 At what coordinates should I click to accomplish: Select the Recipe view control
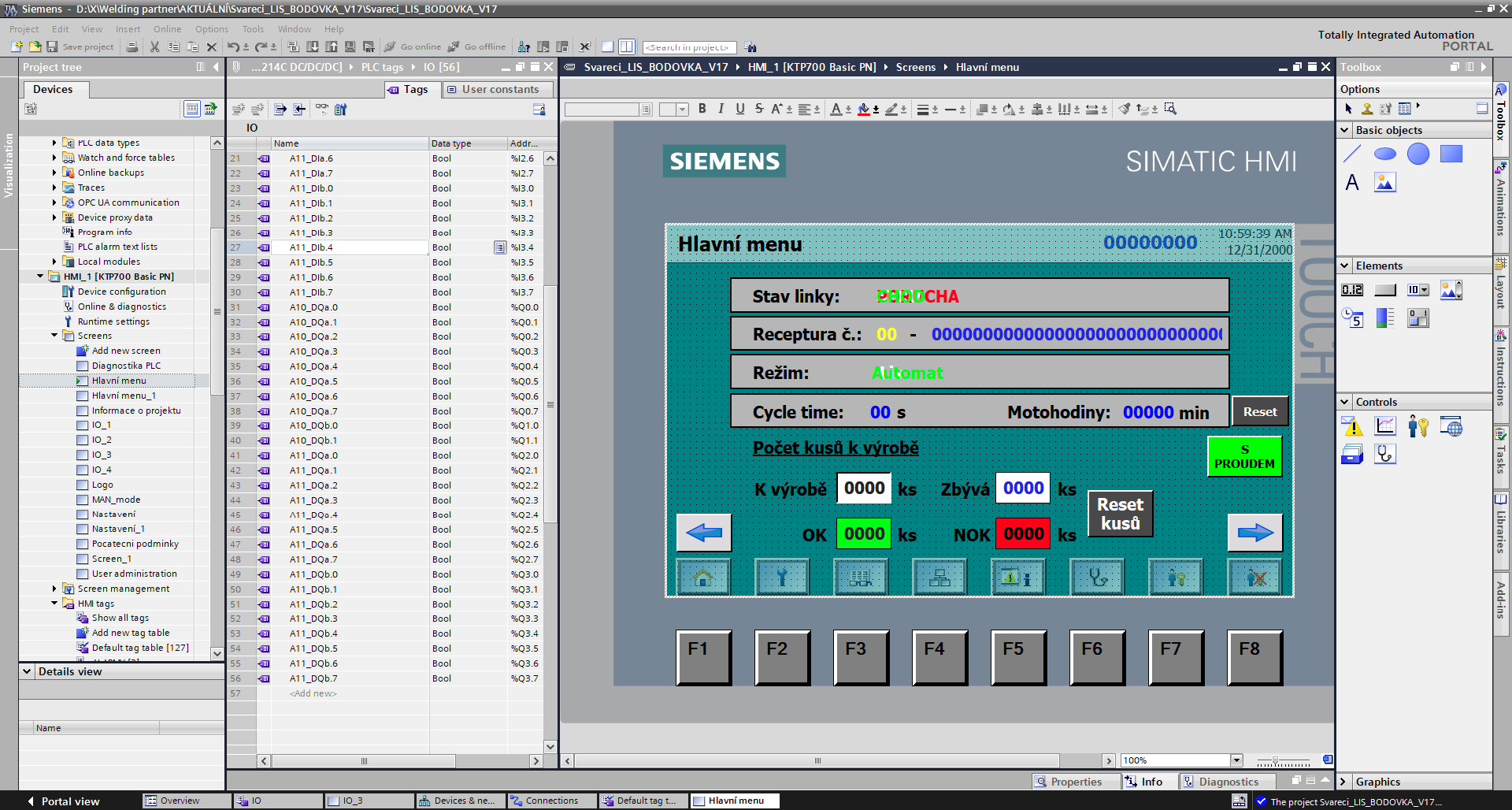(x=1352, y=455)
